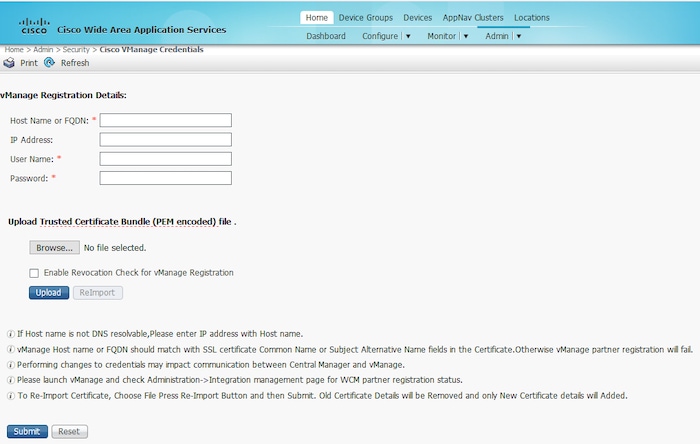
Task: Open the Configure menu
Action: coord(380,36)
